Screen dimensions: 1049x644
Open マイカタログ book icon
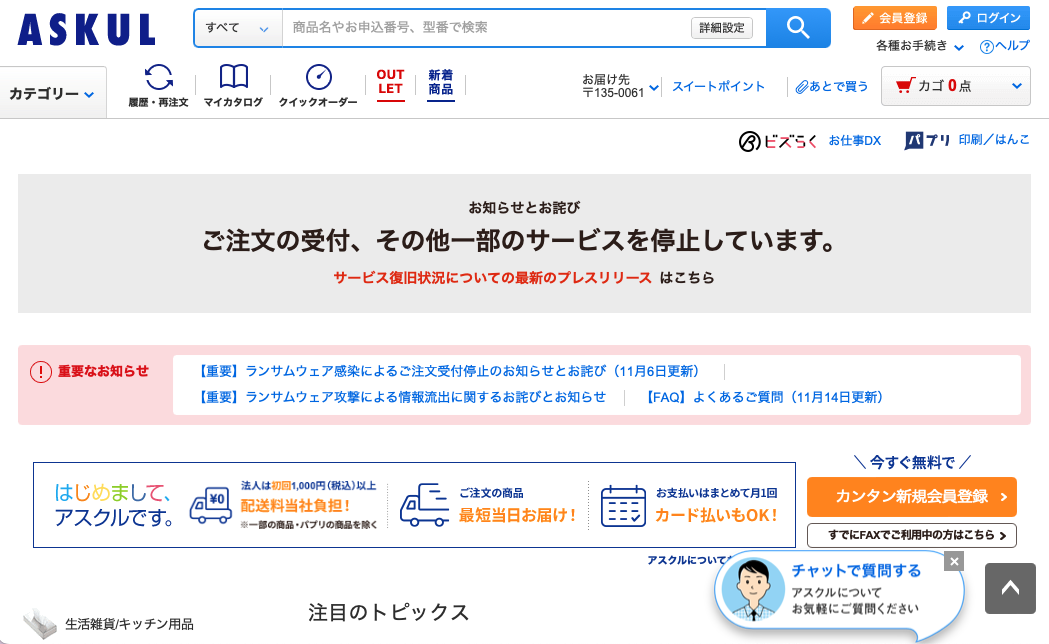pyautogui.click(x=233, y=86)
